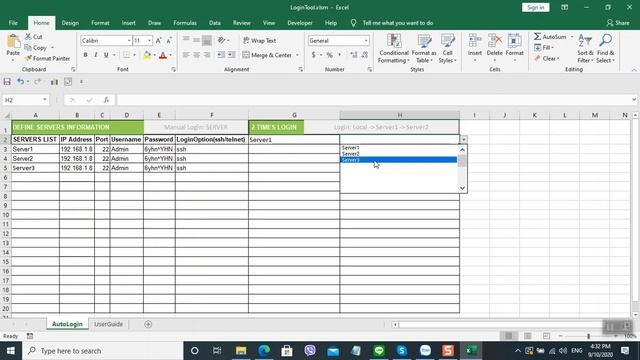Open the Insert ribbon tab
This screenshot has height=360, width=640.
point(129,23)
